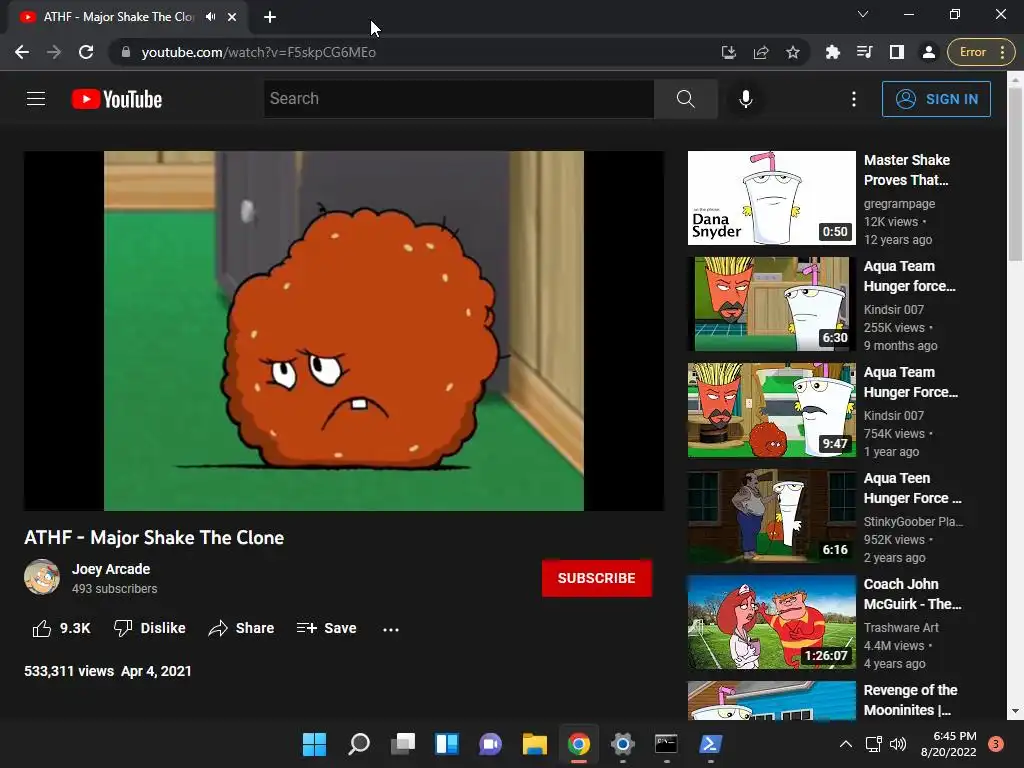Click the URL address bar
The width and height of the screenshot is (1024, 768).
click(x=418, y=52)
